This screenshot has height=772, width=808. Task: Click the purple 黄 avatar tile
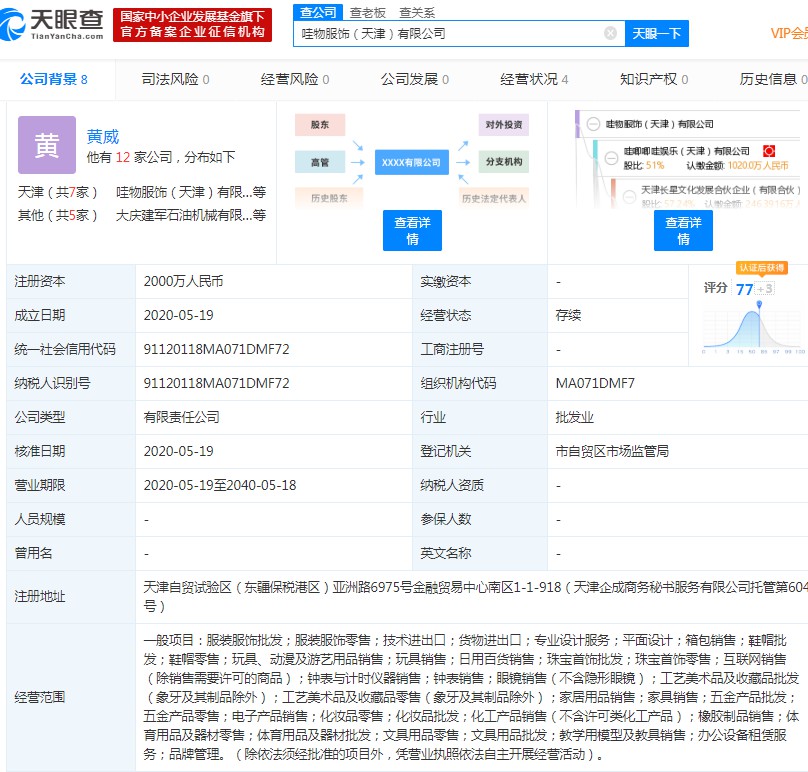(47, 145)
